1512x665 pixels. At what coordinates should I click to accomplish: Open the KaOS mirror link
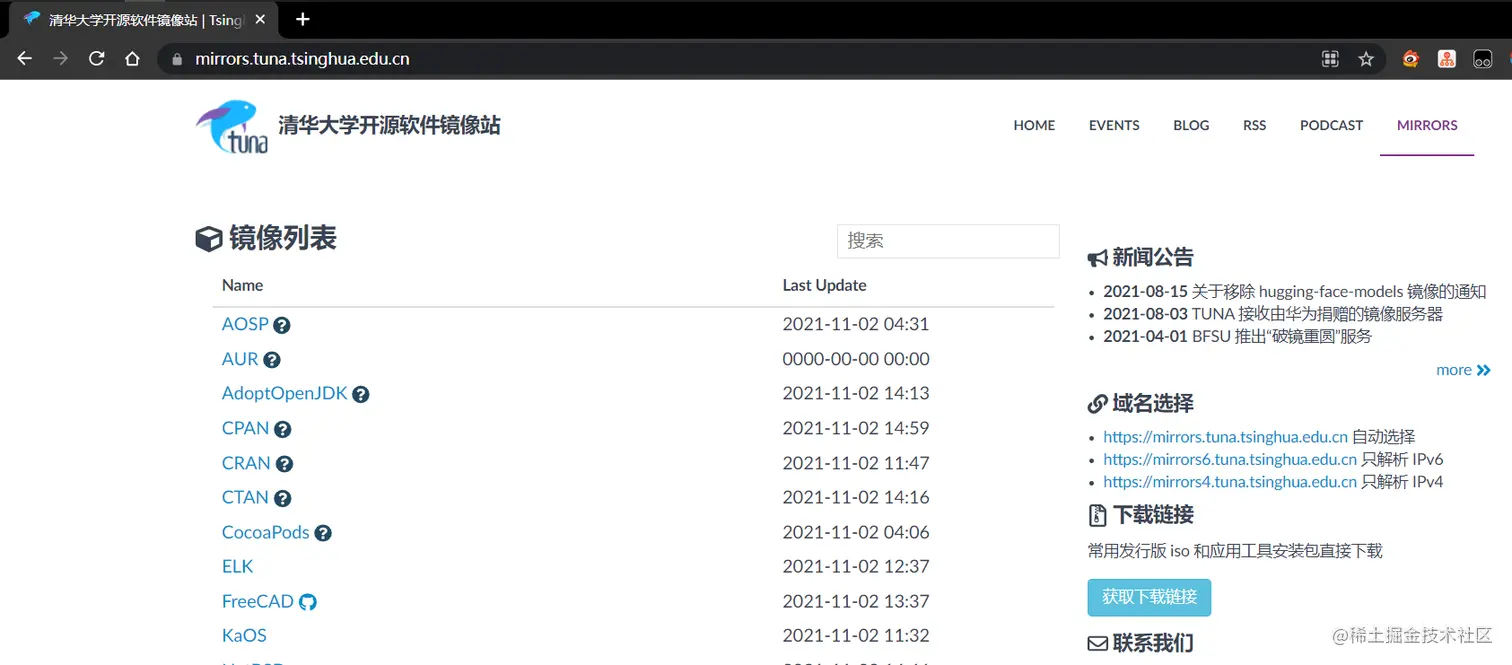click(244, 635)
